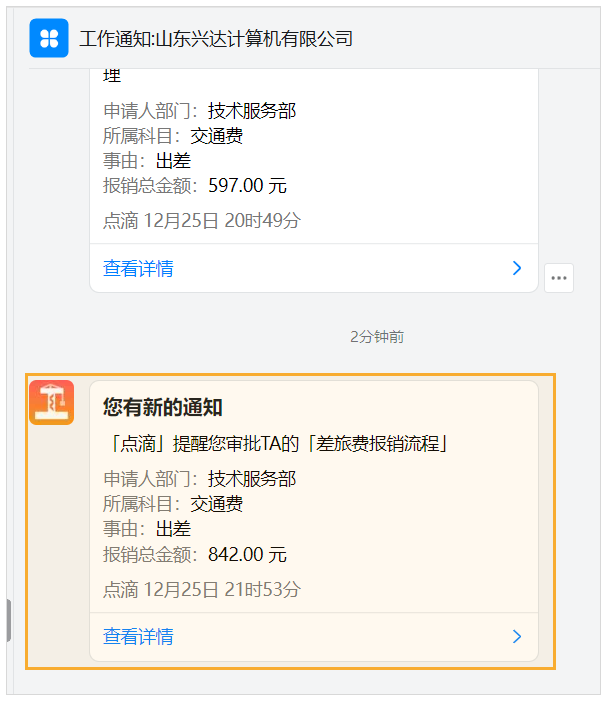Click 申请人部门 技术服务部 in the 842.00 card
The image size is (613, 701).
tap(199, 479)
